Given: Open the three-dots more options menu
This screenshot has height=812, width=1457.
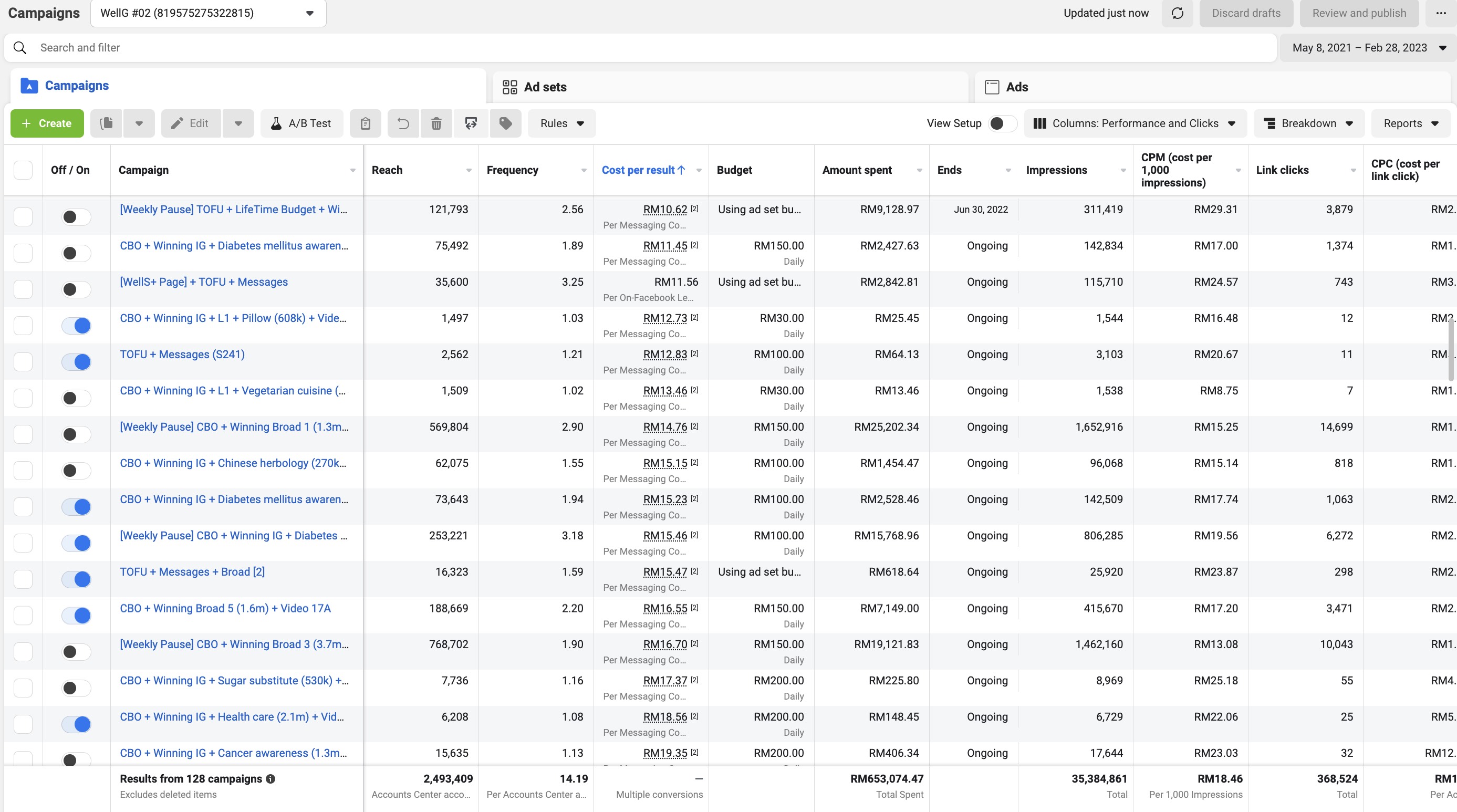Looking at the screenshot, I should 1440,13.
